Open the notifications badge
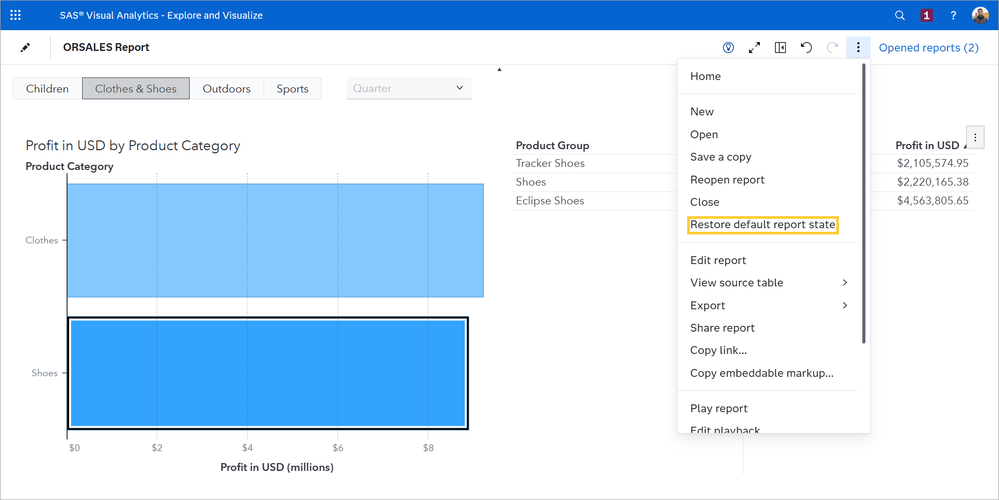The image size is (999, 500). click(x=926, y=15)
